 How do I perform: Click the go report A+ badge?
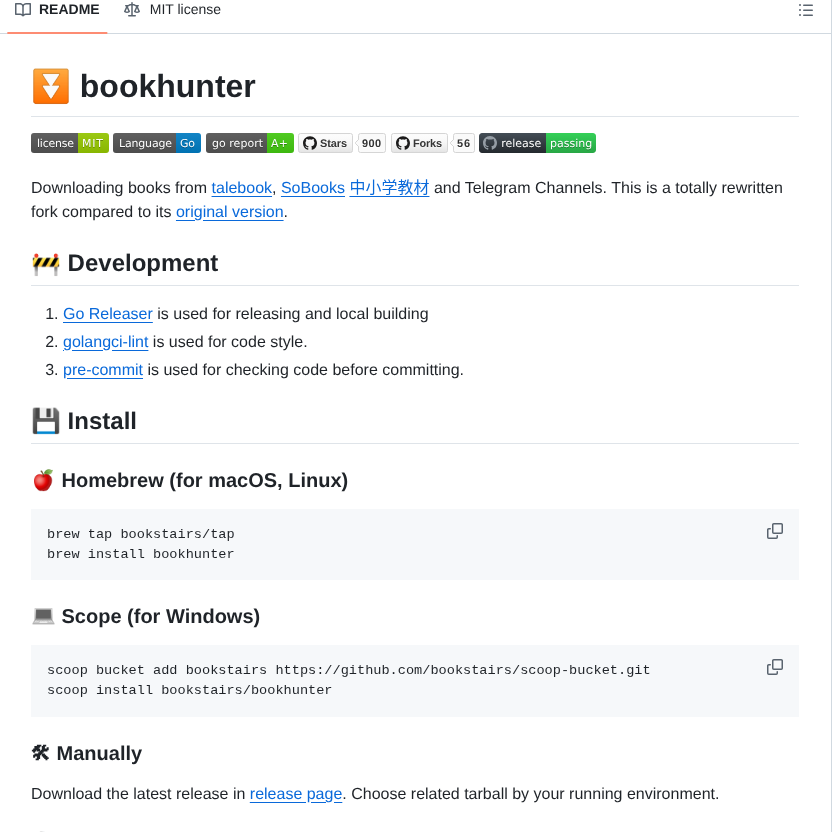(249, 143)
